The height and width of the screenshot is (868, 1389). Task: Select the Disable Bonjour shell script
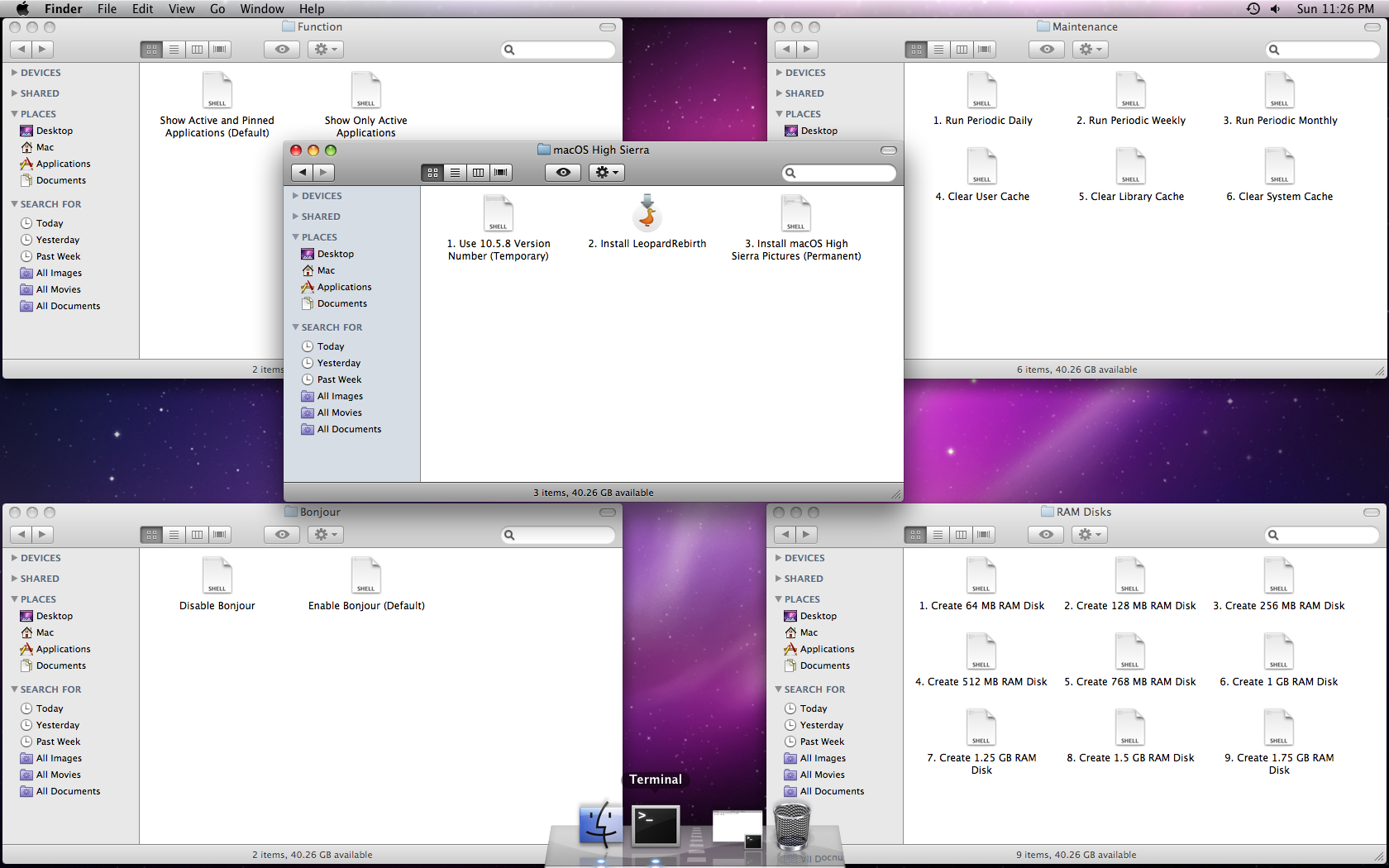coord(217,575)
